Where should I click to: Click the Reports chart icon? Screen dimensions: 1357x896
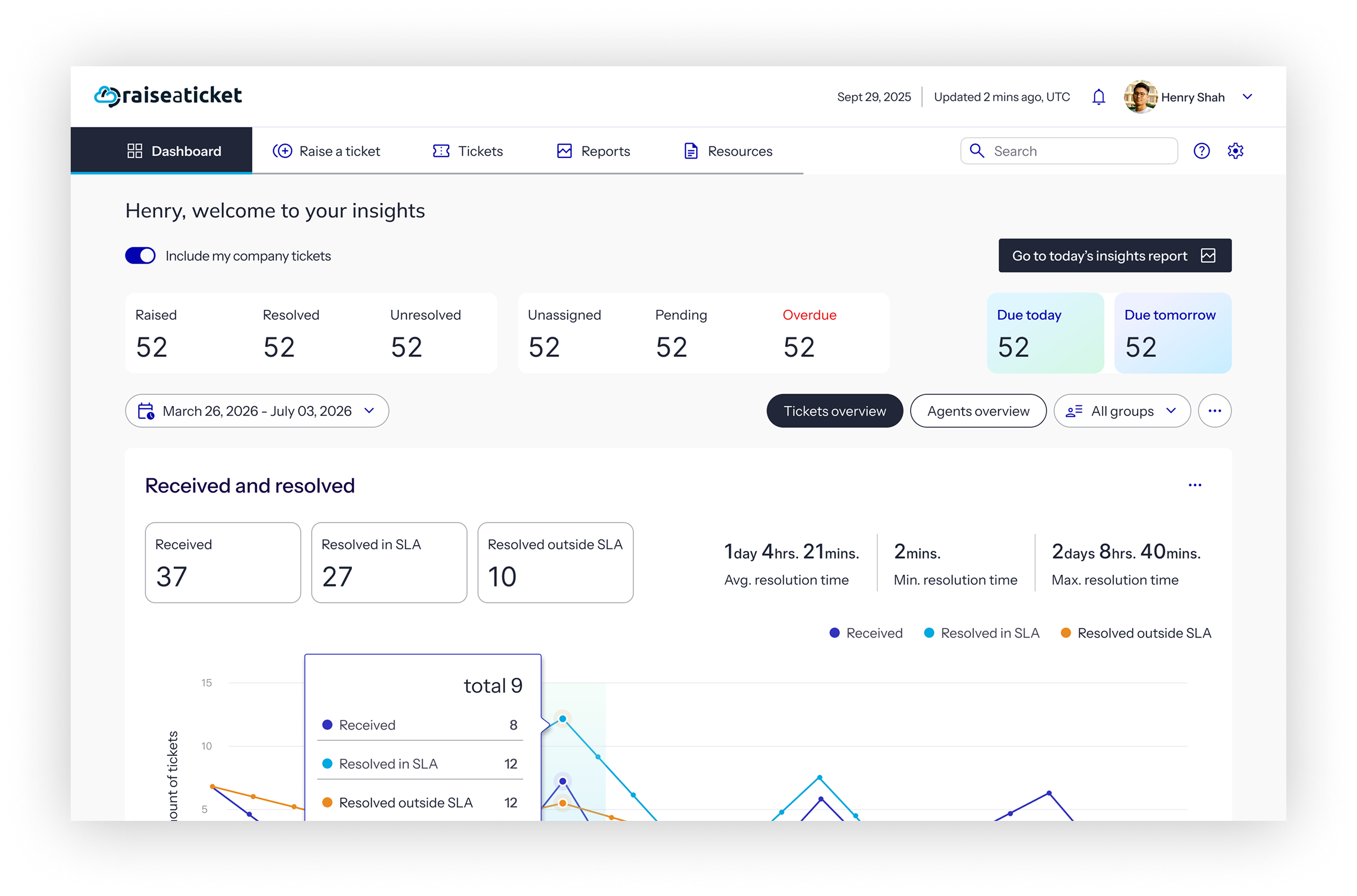pyautogui.click(x=565, y=151)
